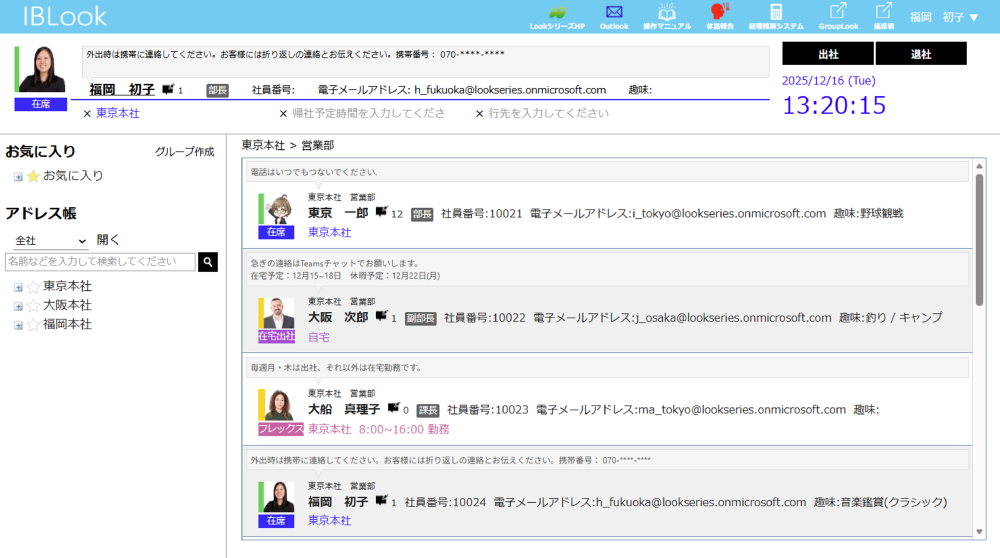This screenshot has height=558, width=1000.
Task: Select 福岡本社 in the address tree
Action: (67, 325)
